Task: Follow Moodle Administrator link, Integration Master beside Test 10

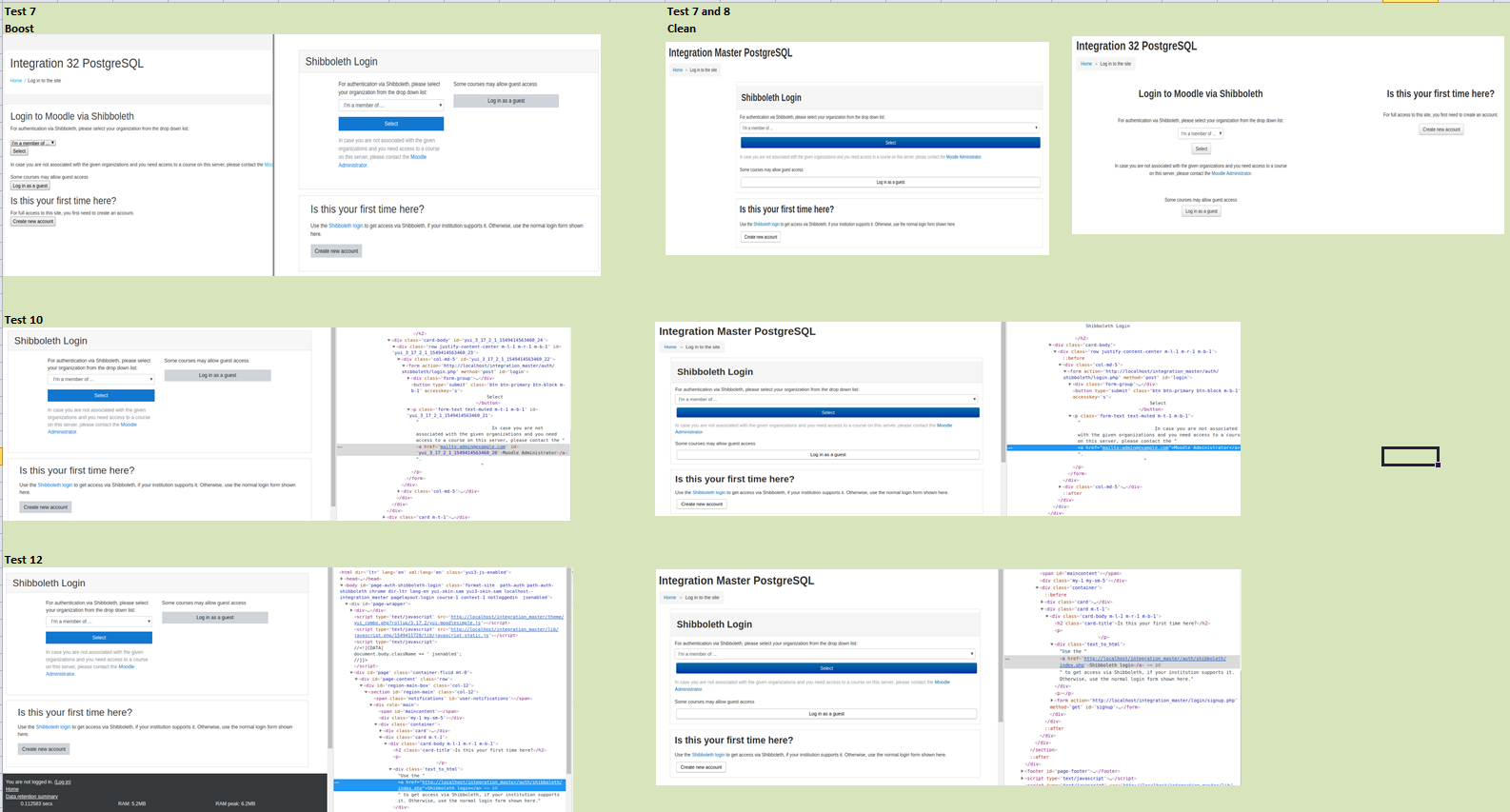Action: point(814,428)
